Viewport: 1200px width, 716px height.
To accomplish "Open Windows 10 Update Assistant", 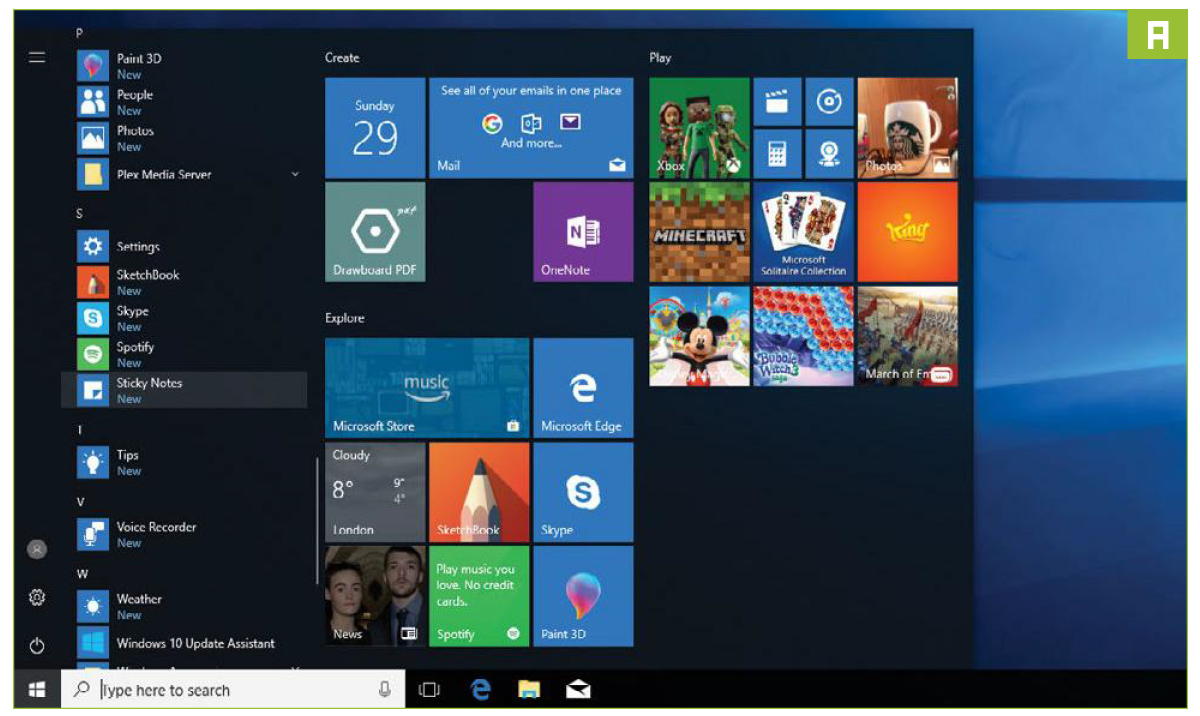I will (184, 642).
